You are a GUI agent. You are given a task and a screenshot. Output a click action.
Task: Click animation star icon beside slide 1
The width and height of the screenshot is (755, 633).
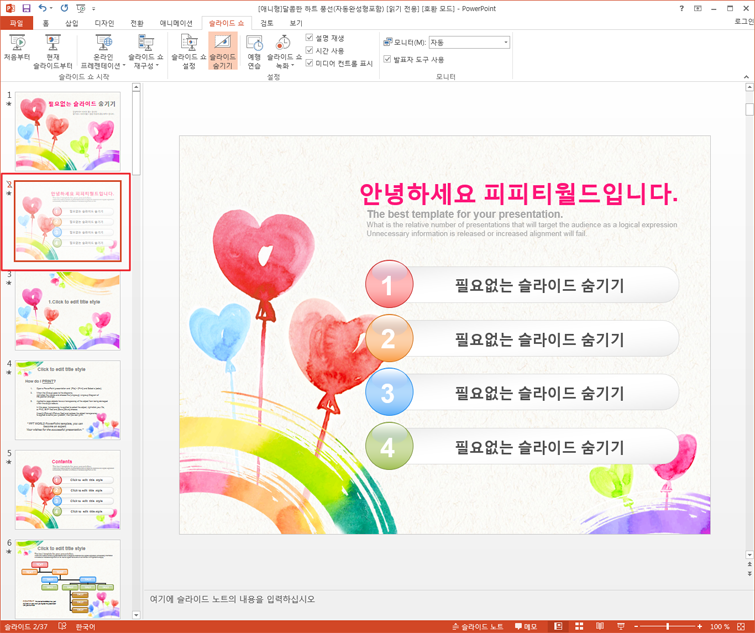[x=9, y=103]
